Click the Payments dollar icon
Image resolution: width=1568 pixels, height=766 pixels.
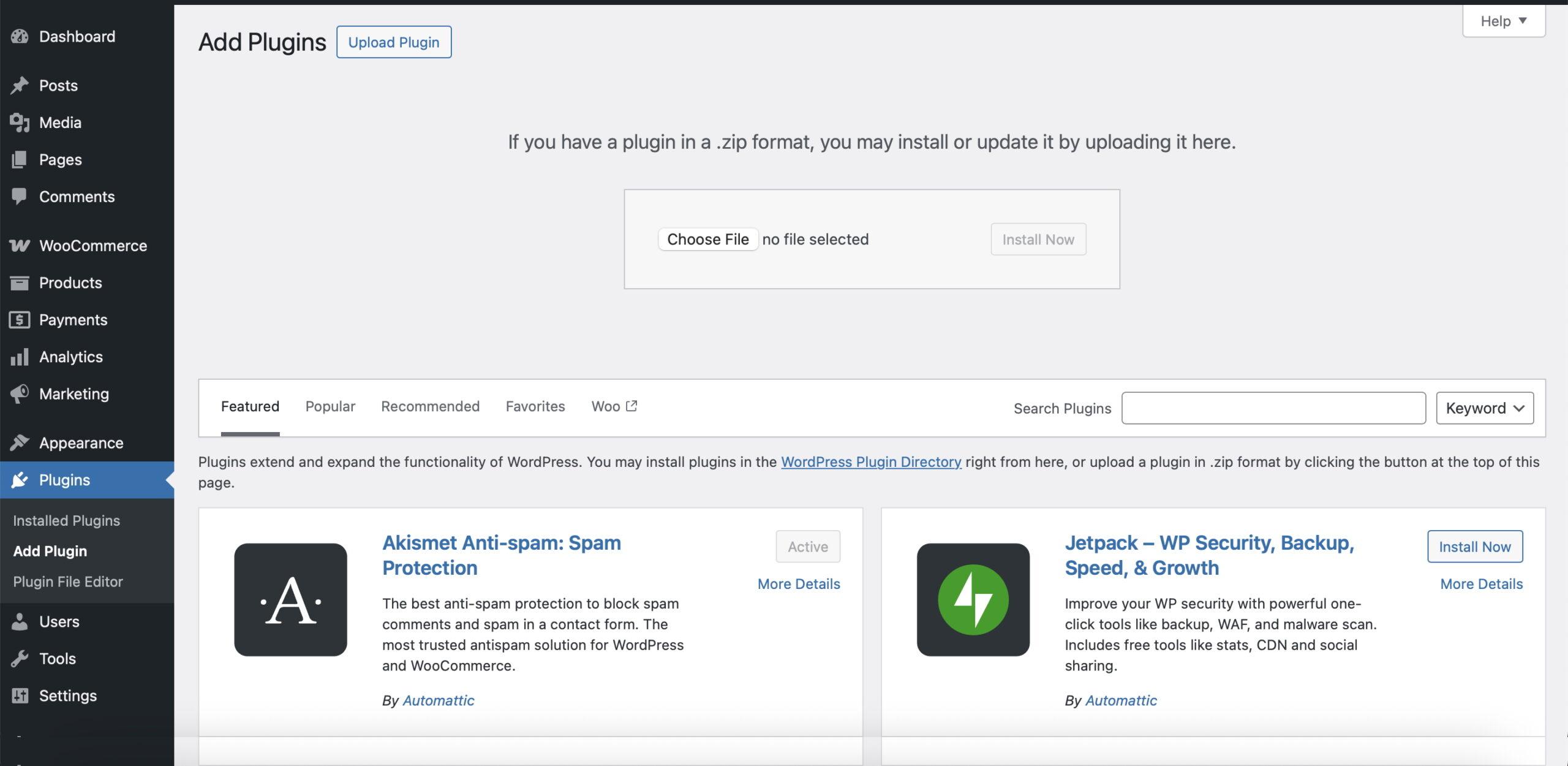(x=20, y=320)
